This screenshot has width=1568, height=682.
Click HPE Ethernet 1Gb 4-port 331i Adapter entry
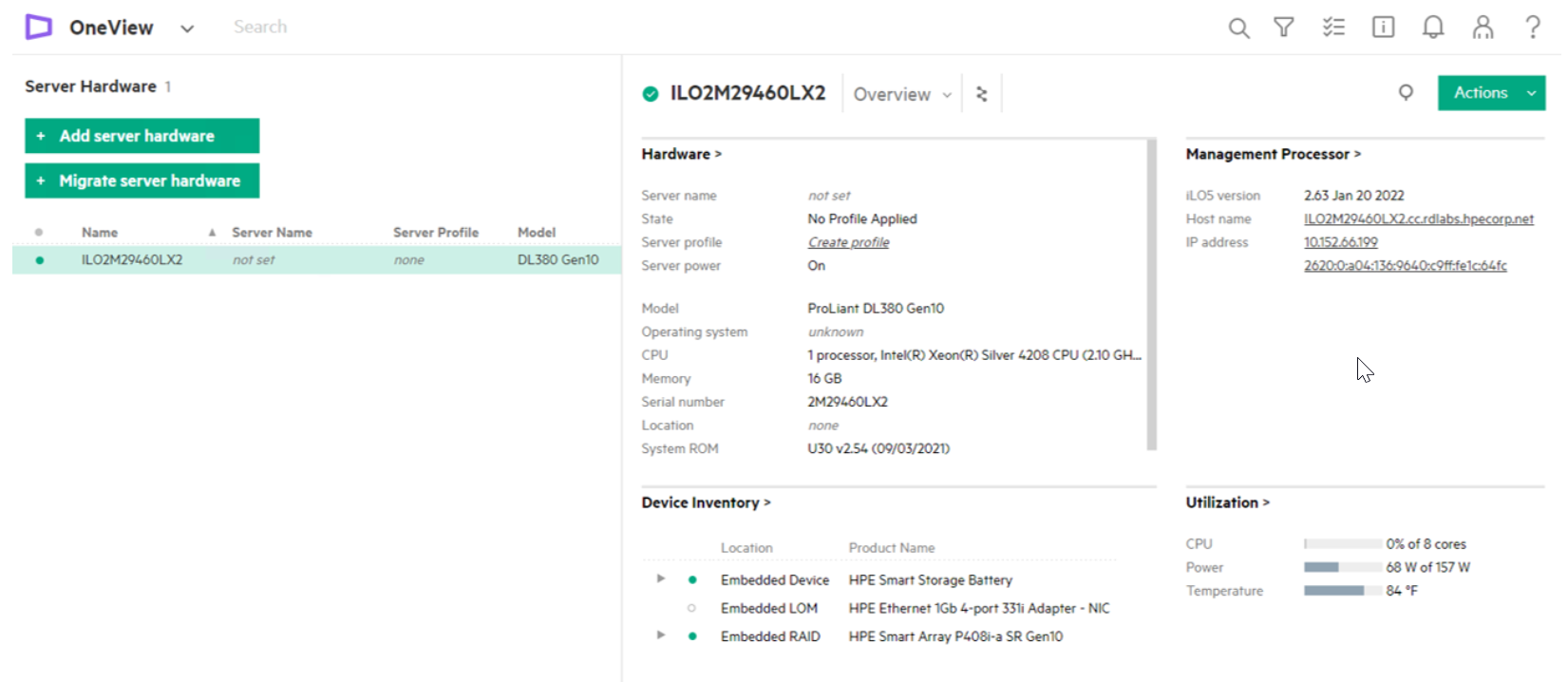click(979, 608)
